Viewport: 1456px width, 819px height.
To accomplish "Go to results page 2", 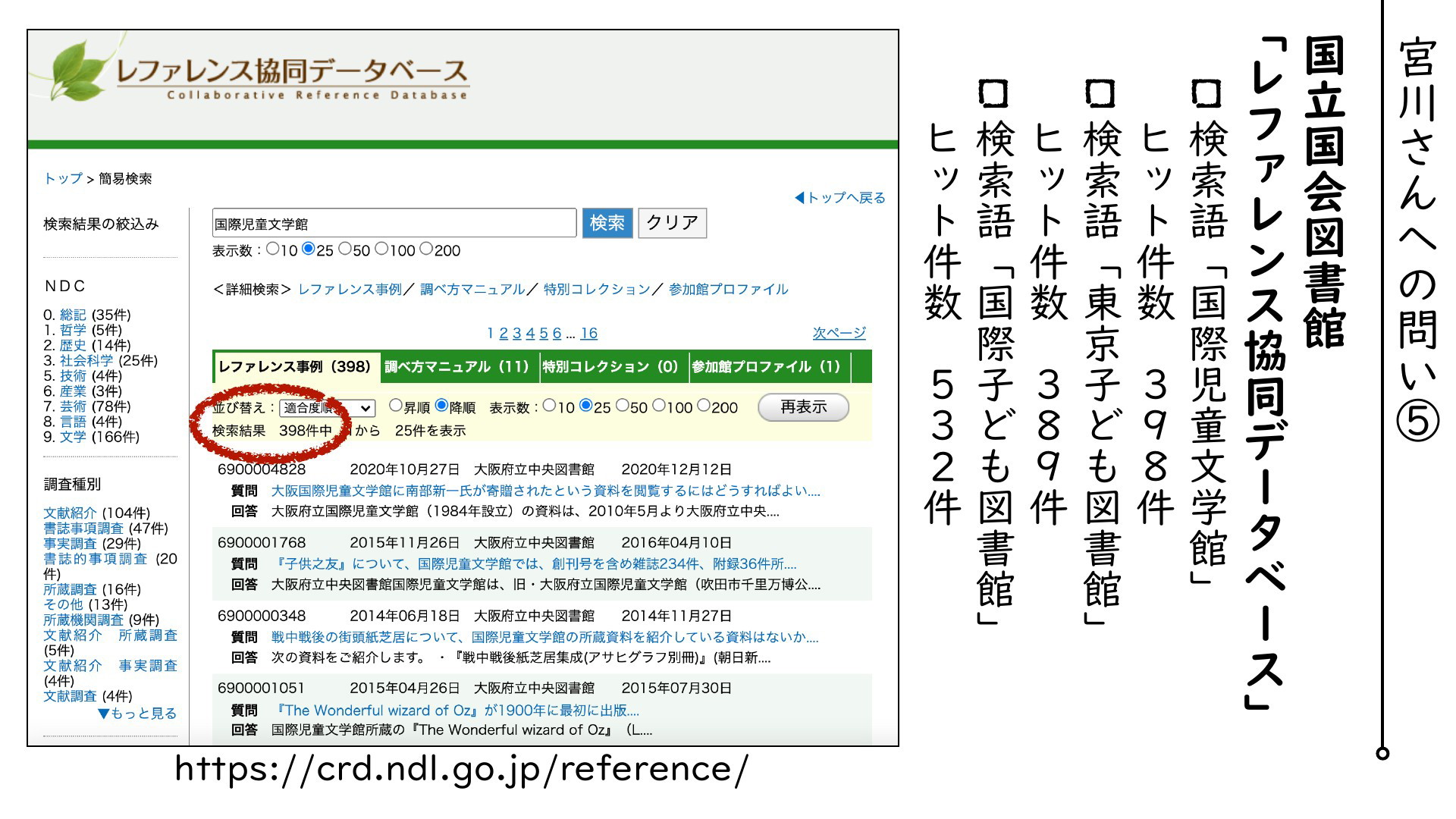I will (504, 334).
